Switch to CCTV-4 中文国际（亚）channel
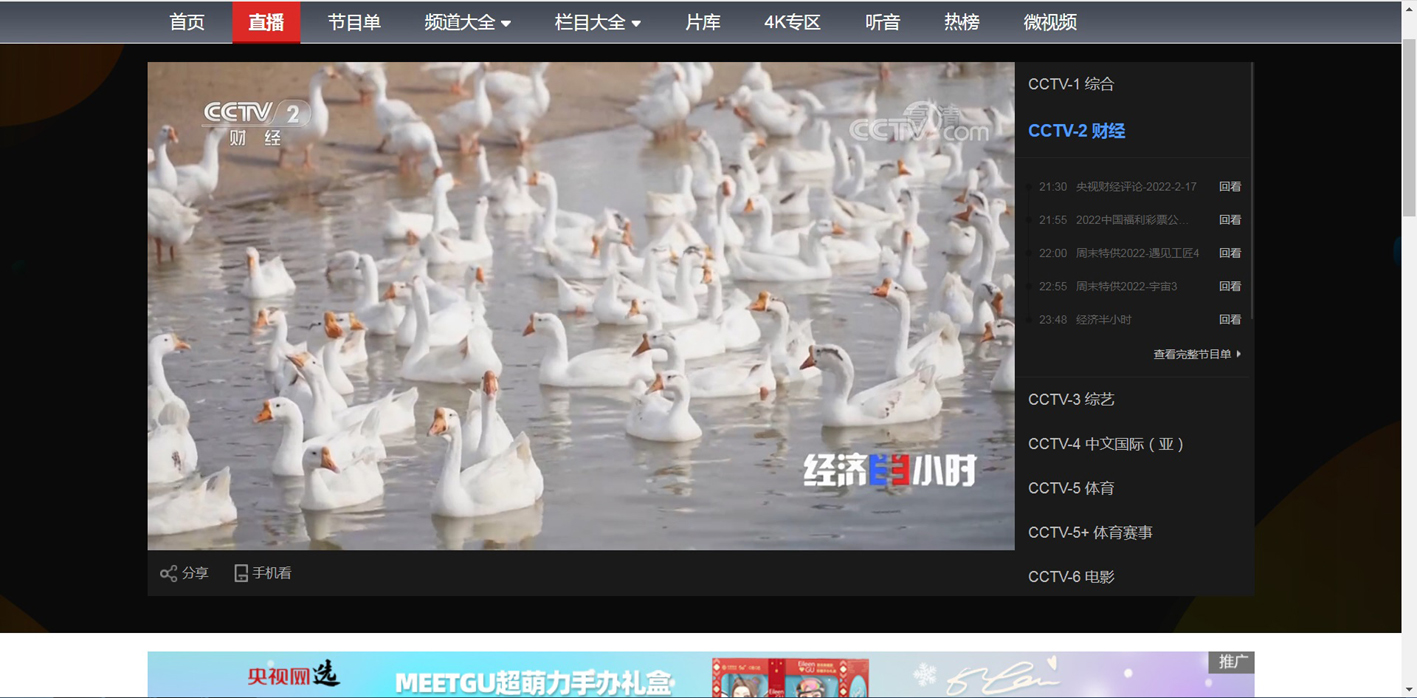 coord(1106,444)
